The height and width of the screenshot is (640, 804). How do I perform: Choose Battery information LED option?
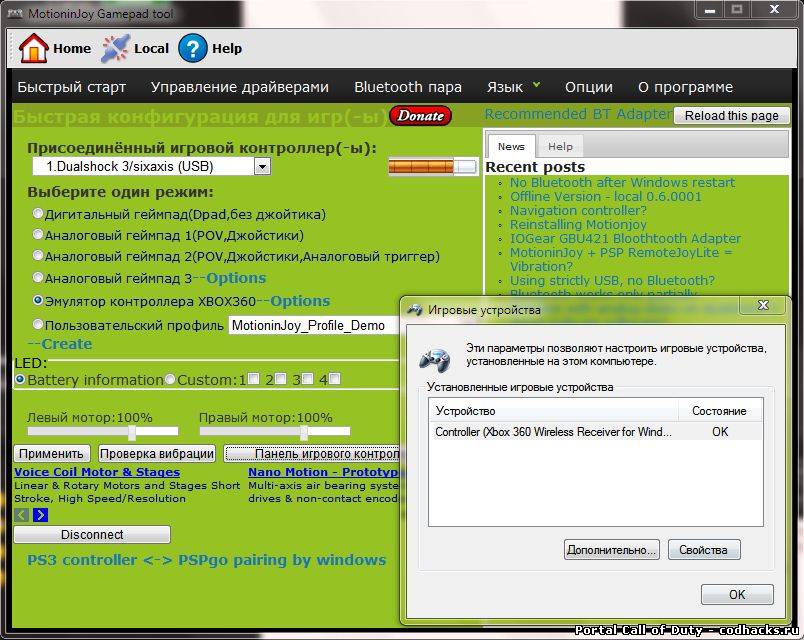(x=20, y=379)
